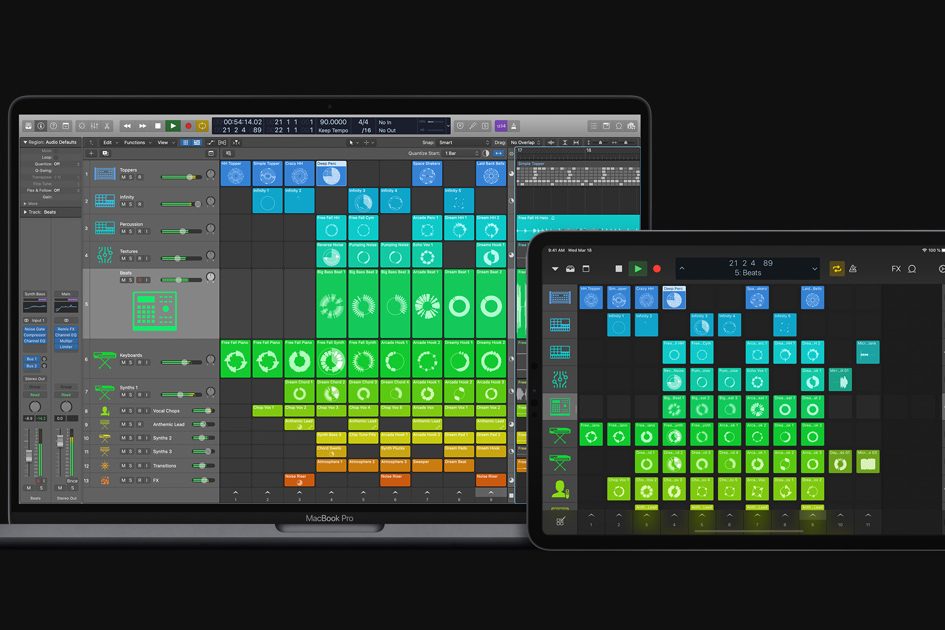Screen dimensions: 945x630
Task: Tap the metronome icon on iPad
Action: point(852,269)
